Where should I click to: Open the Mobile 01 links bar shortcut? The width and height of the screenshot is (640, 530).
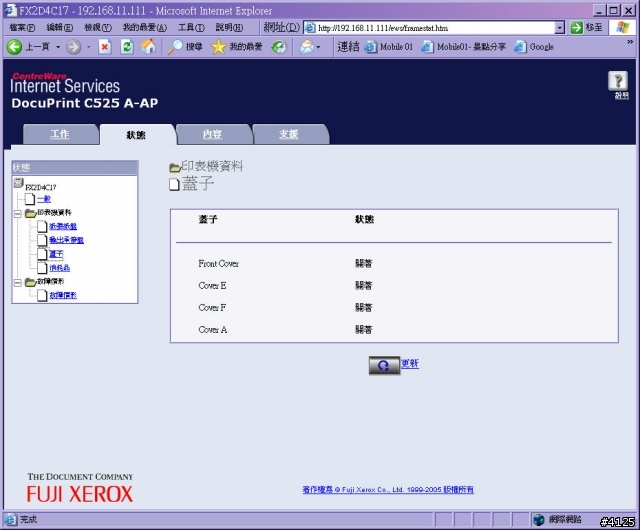388,47
